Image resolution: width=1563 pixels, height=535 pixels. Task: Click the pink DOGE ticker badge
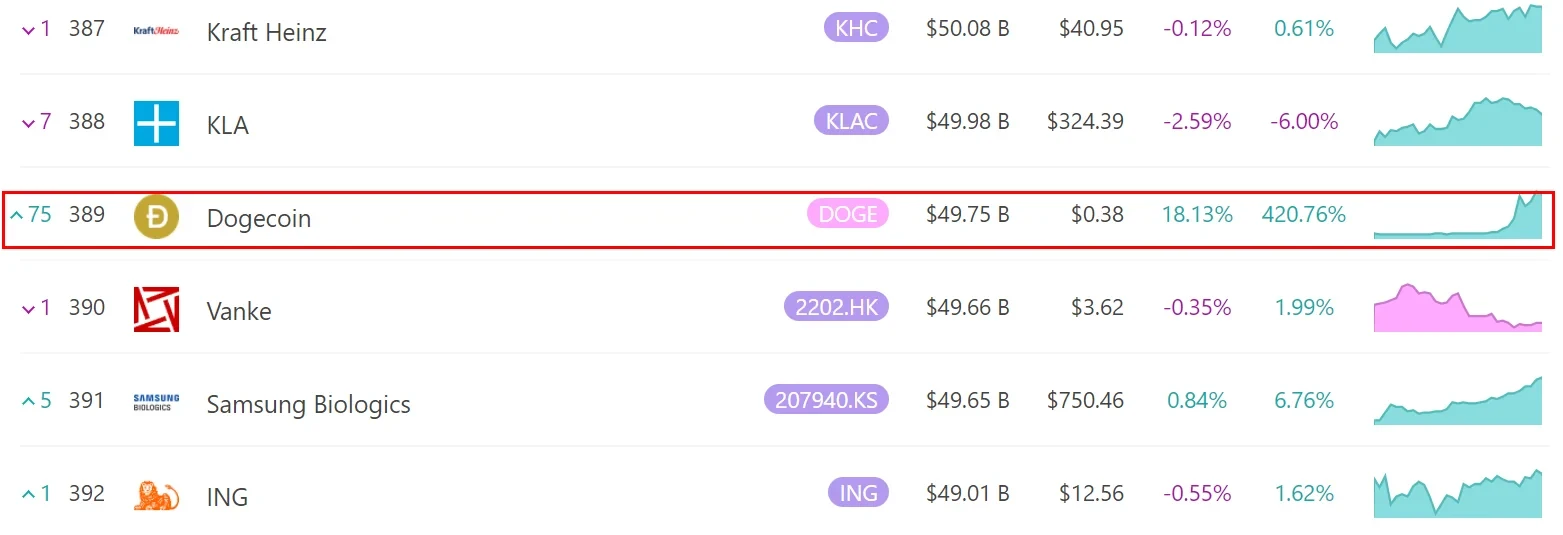[x=847, y=214]
